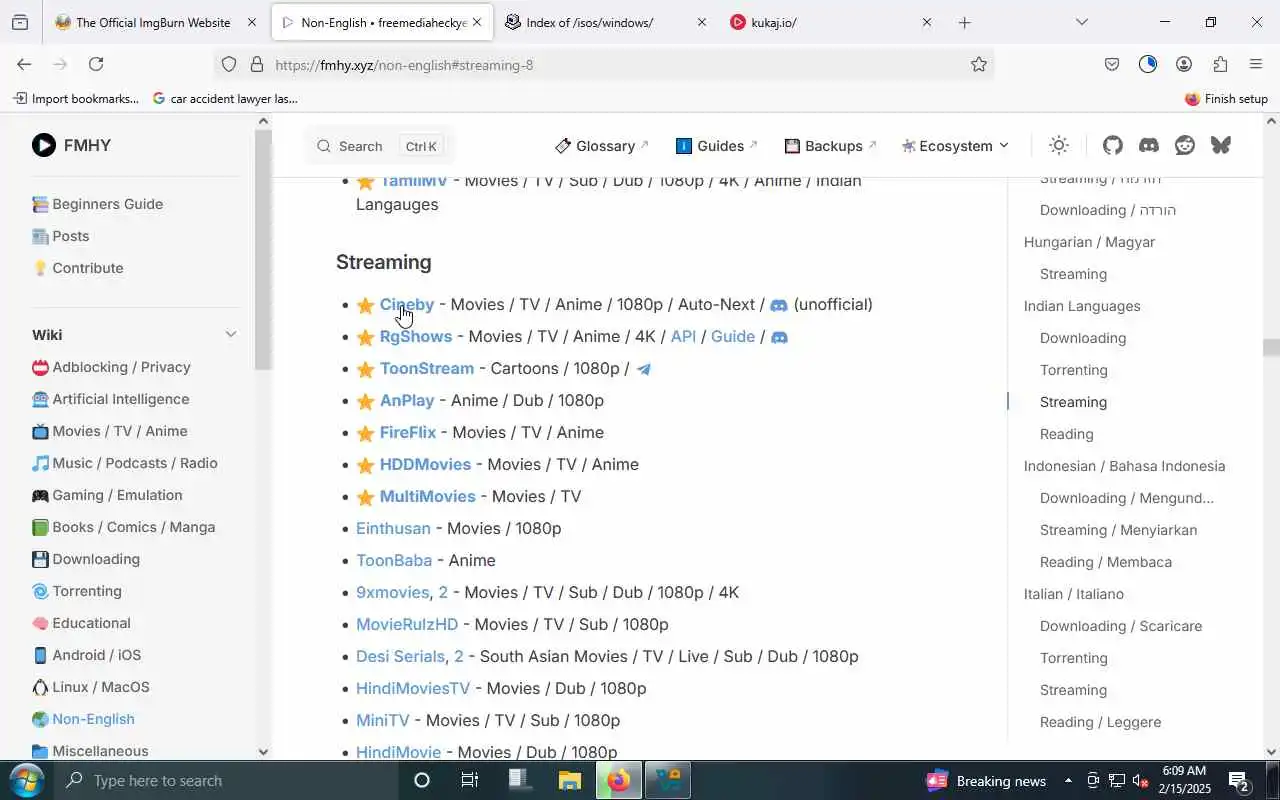Open the MultiMovies link
1280x800 pixels.
coord(428,497)
